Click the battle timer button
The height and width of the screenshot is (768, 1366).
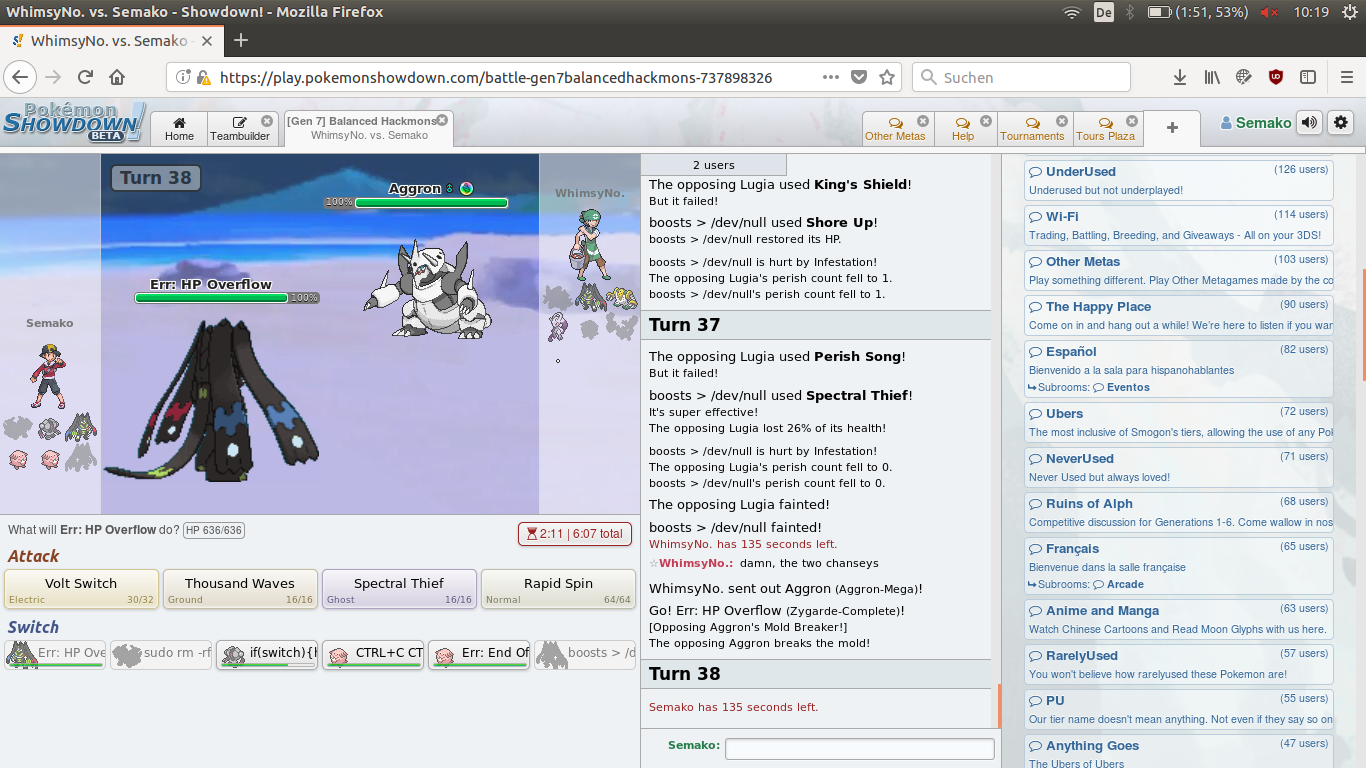[575, 534]
